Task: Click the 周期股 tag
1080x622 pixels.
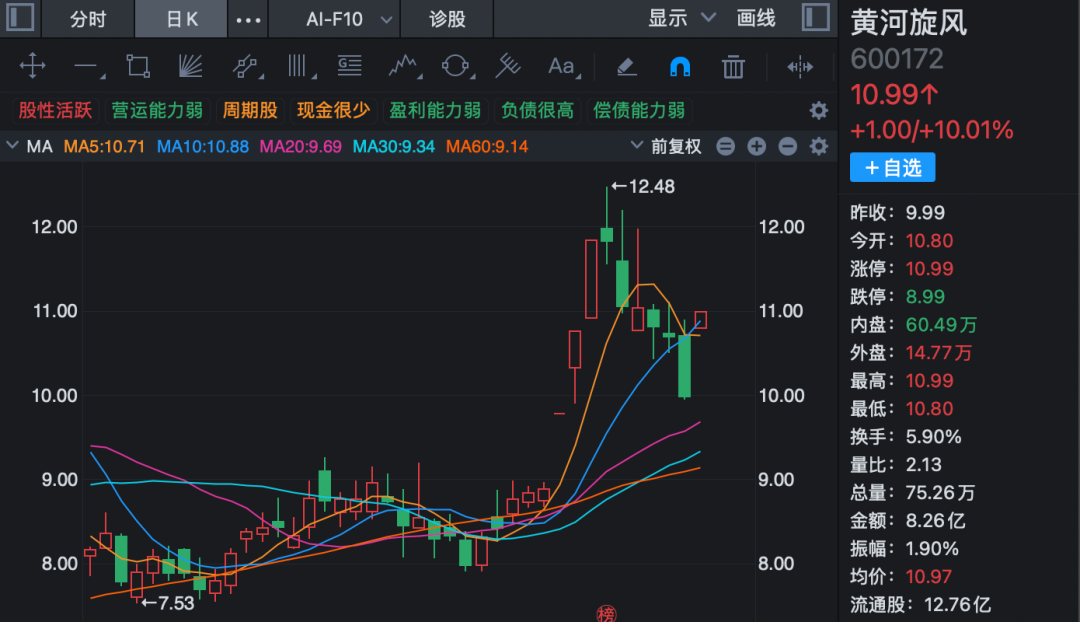Action: pyautogui.click(x=249, y=110)
